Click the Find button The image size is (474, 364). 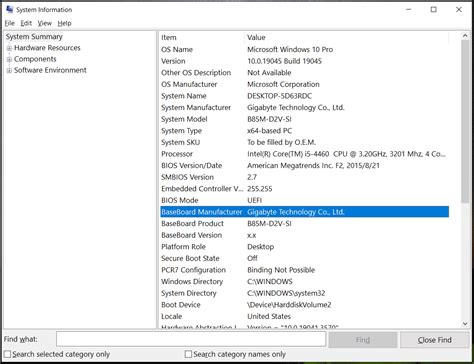pyautogui.click(x=363, y=340)
